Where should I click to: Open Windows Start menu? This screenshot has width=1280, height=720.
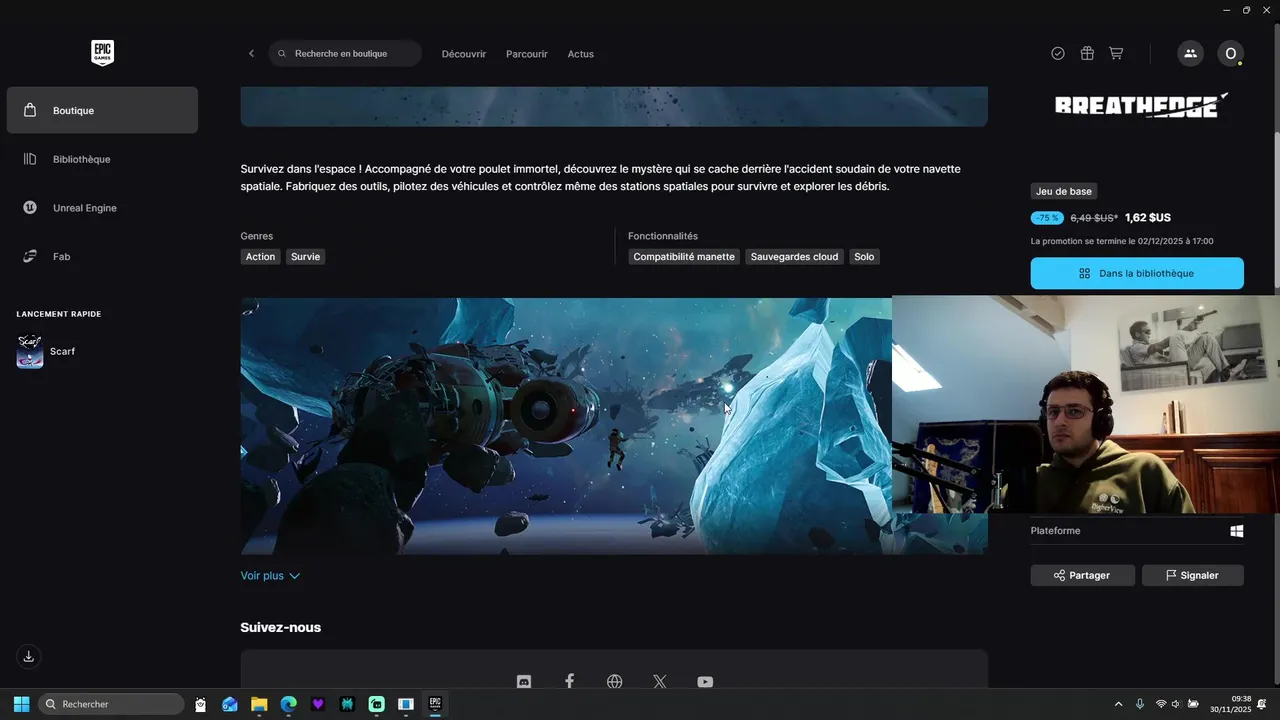(x=21, y=704)
